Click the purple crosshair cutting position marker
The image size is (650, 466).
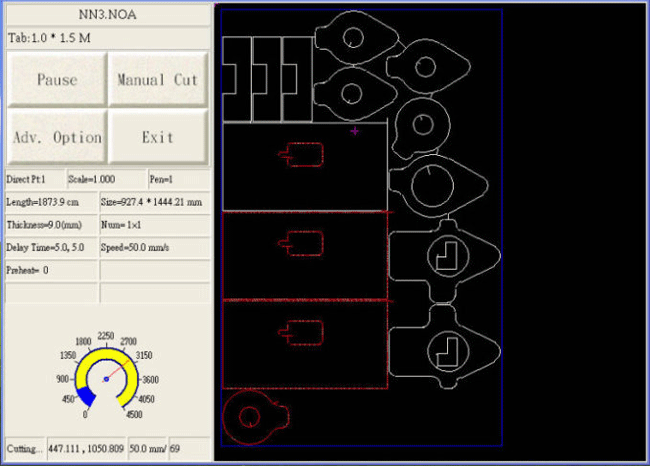tap(355, 130)
